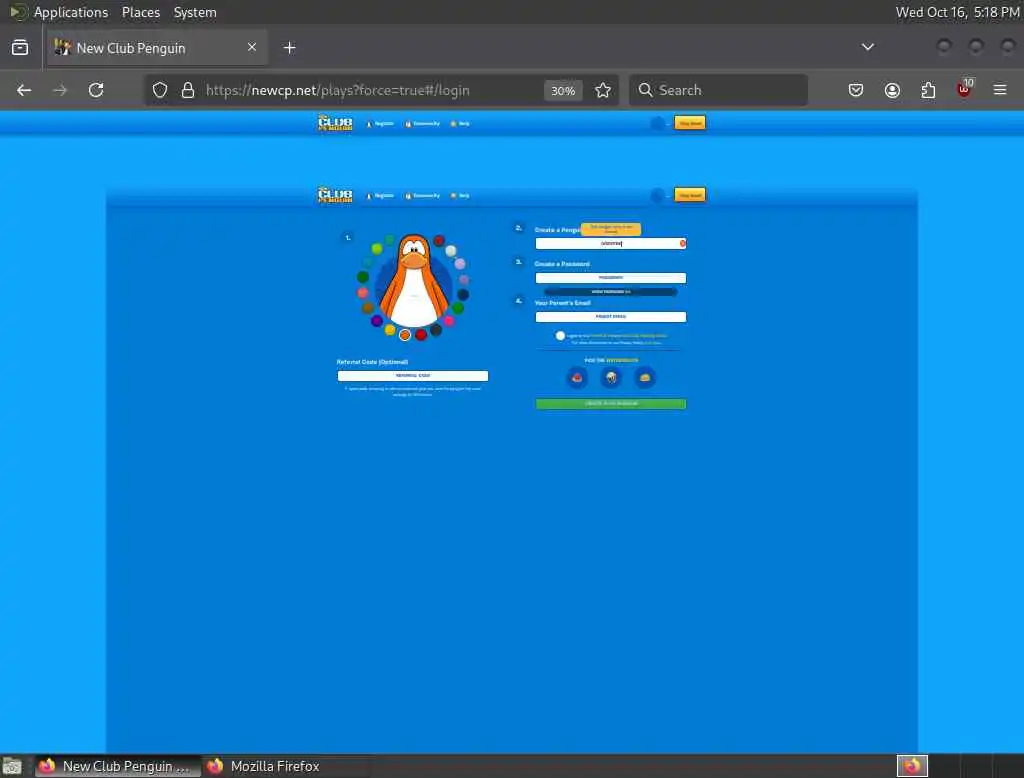Choose the pink penguin color

pyautogui.click(x=449, y=321)
